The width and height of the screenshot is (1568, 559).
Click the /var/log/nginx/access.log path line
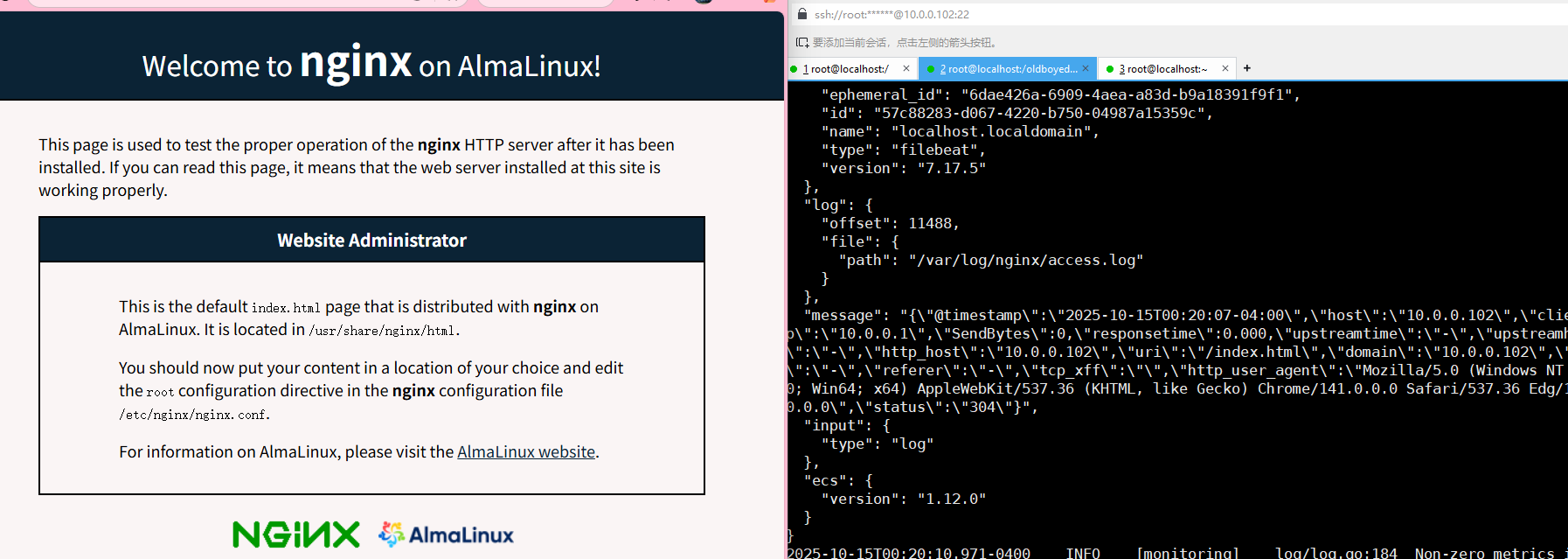990,260
